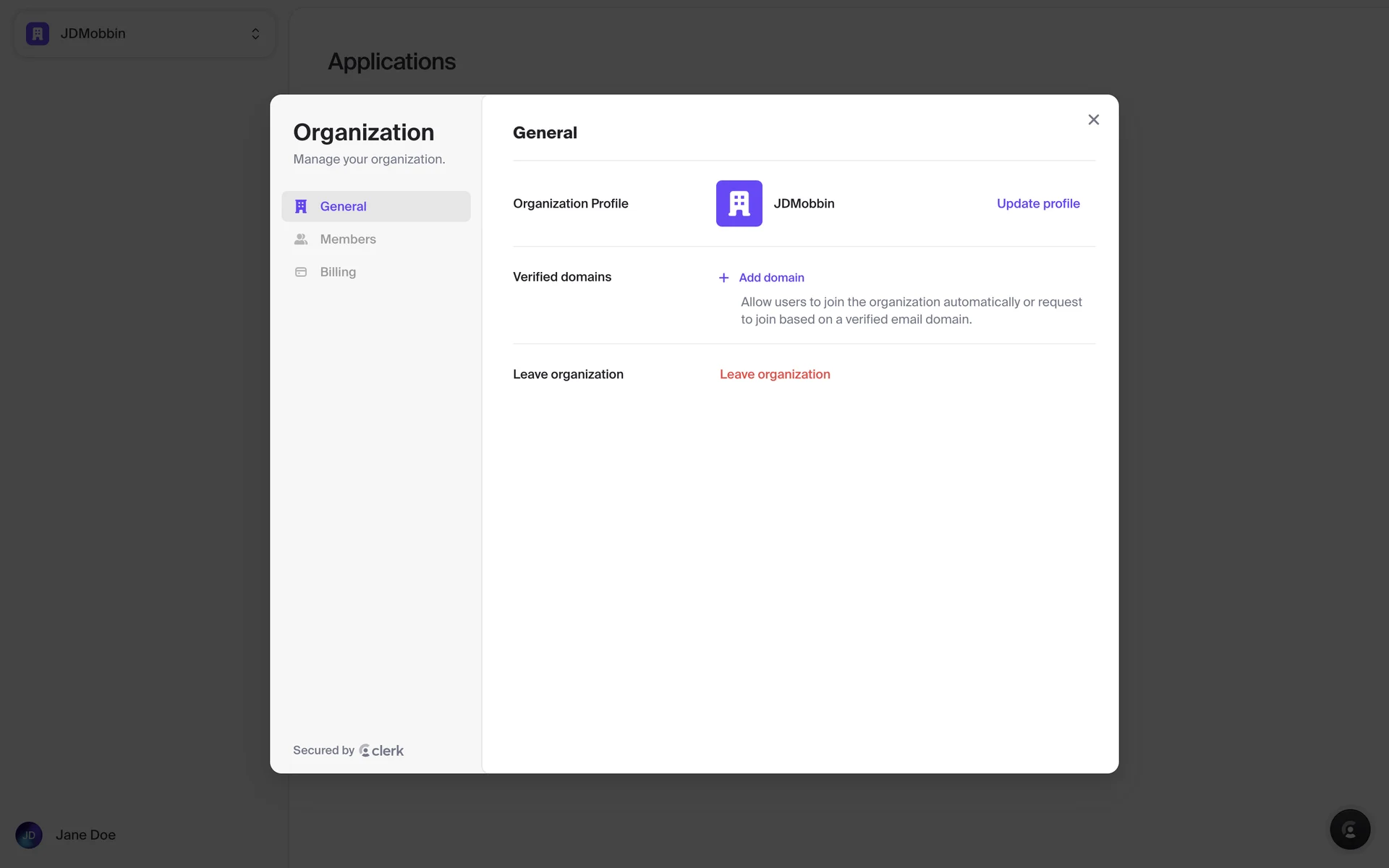The height and width of the screenshot is (868, 1389).
Task: Click the Add domain link
Action: (771, 278)
